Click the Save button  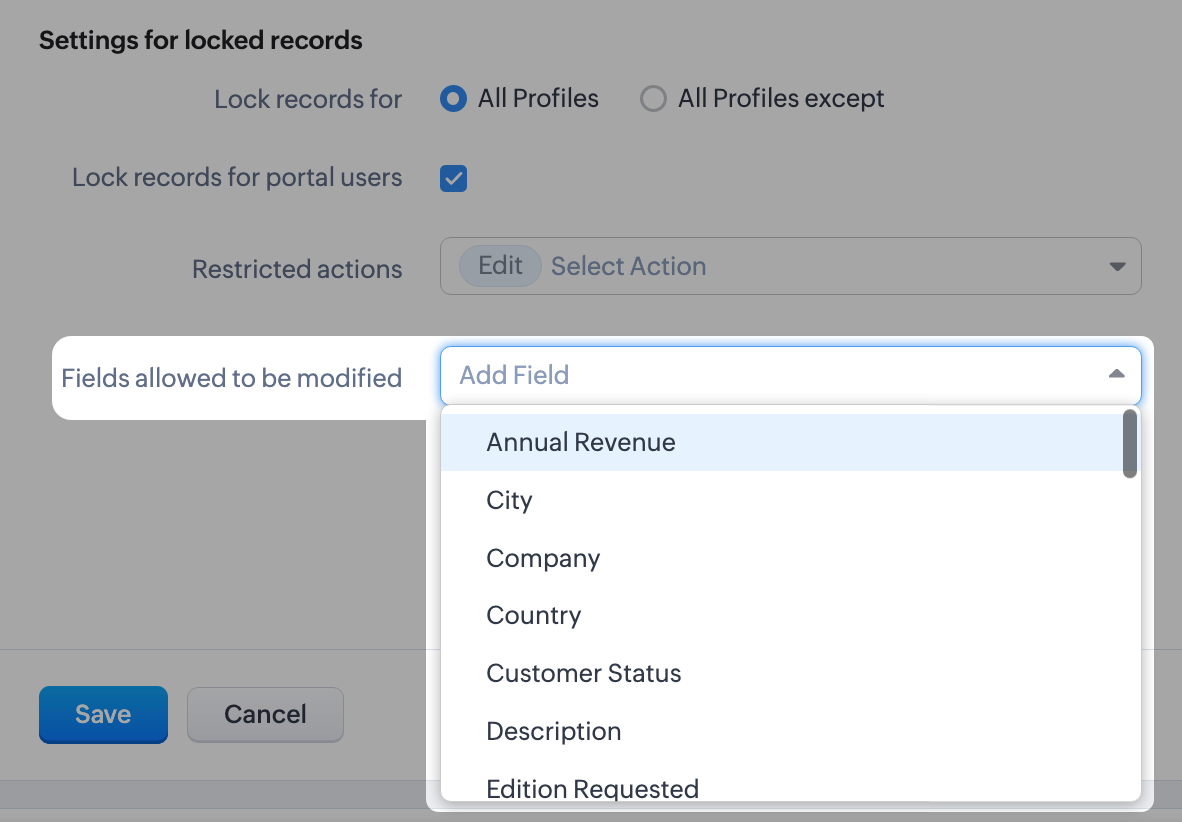coord(103,714)
